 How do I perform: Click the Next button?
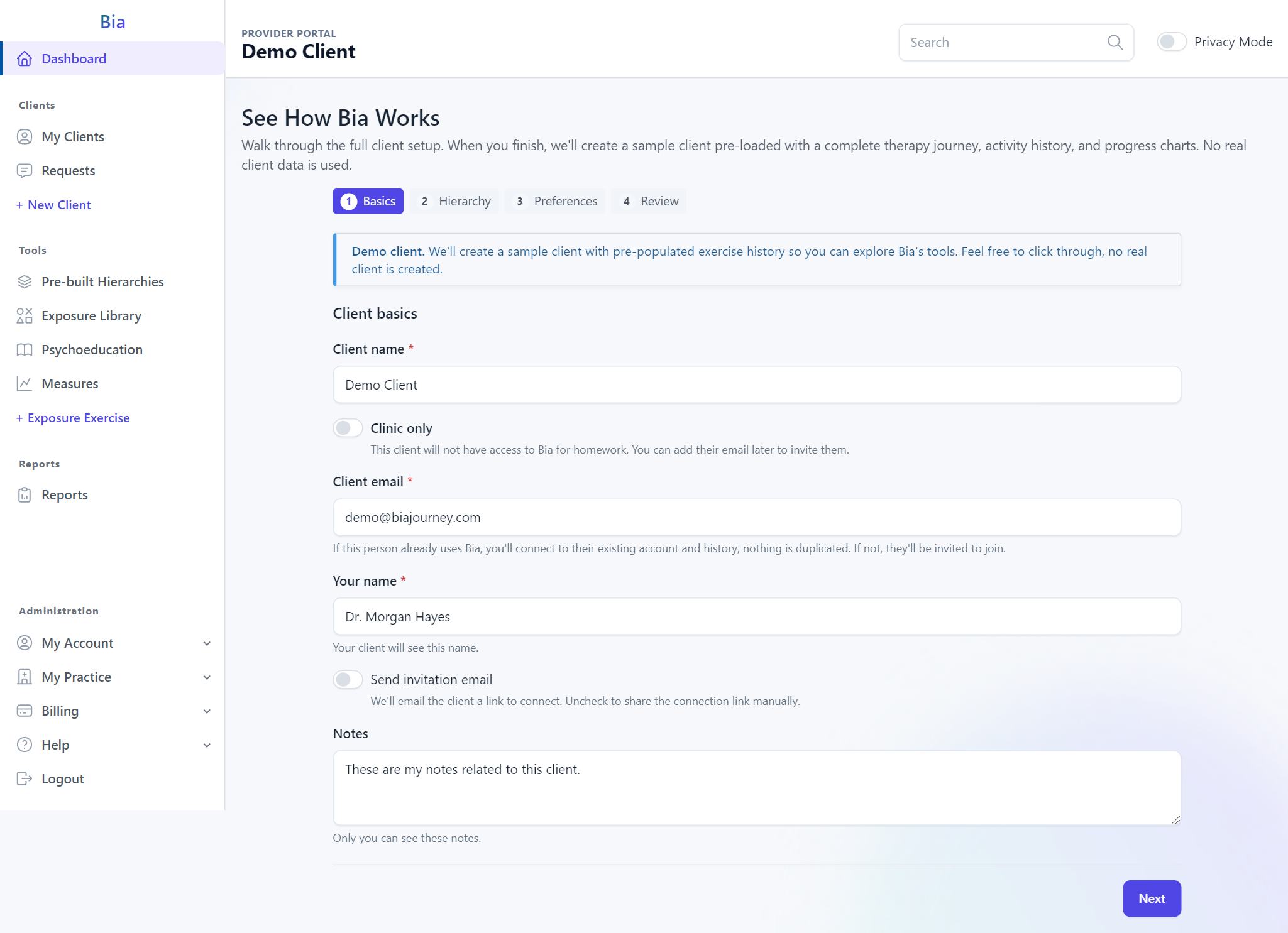click(1152, 898)
